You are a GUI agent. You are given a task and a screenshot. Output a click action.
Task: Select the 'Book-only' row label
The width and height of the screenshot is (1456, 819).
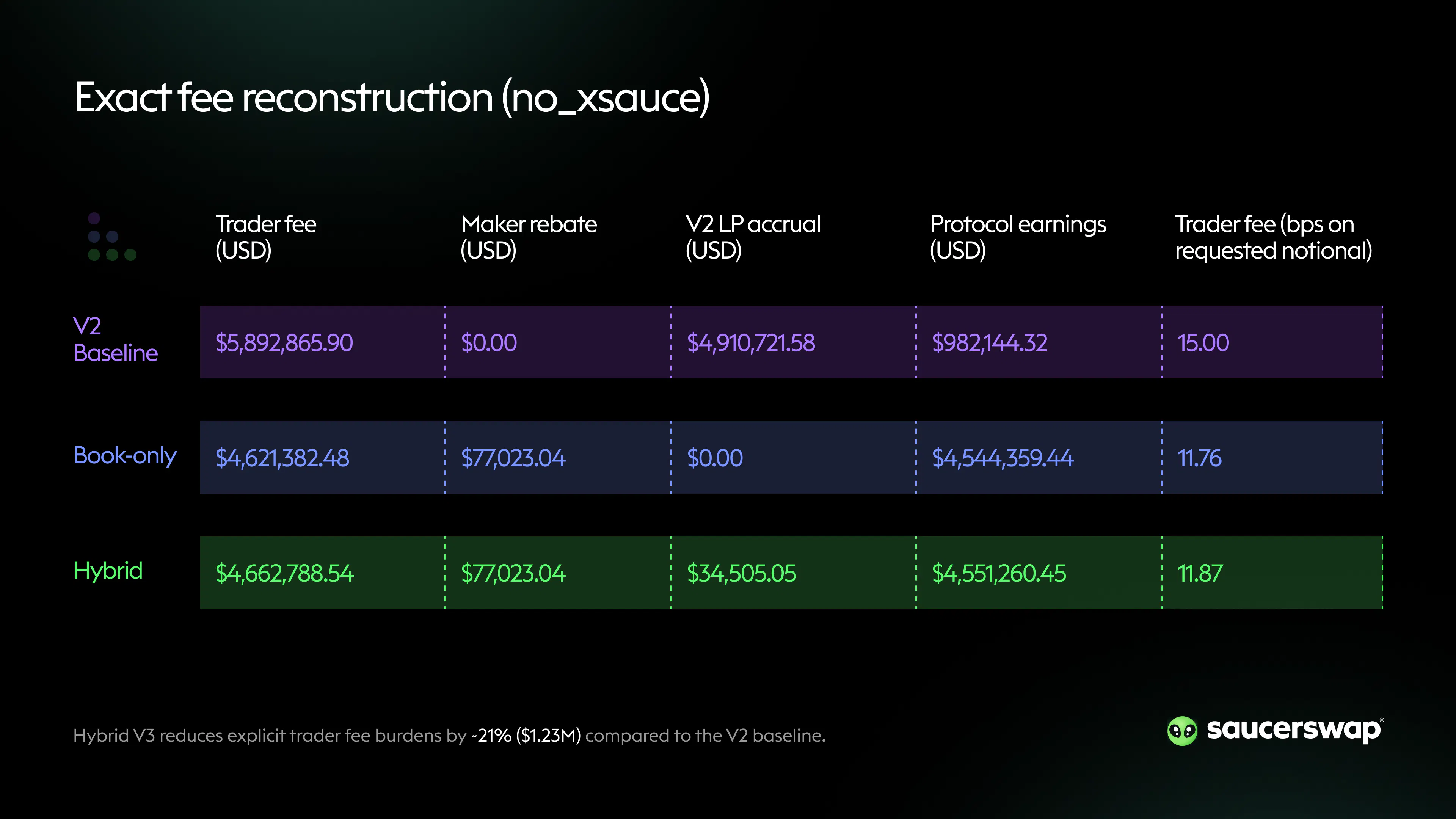coord(125,455)
